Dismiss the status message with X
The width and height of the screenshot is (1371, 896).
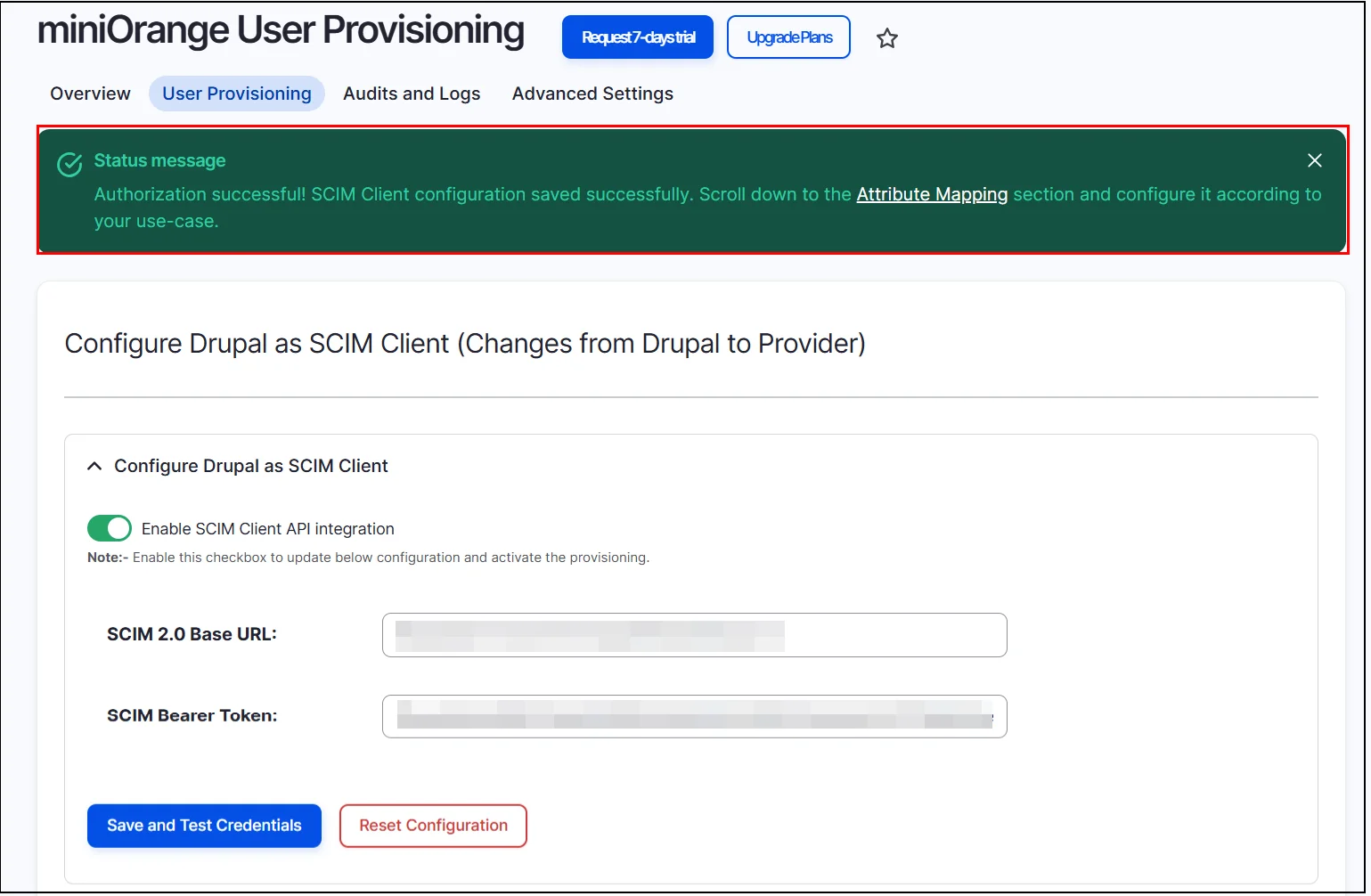tap(1315, 160)
